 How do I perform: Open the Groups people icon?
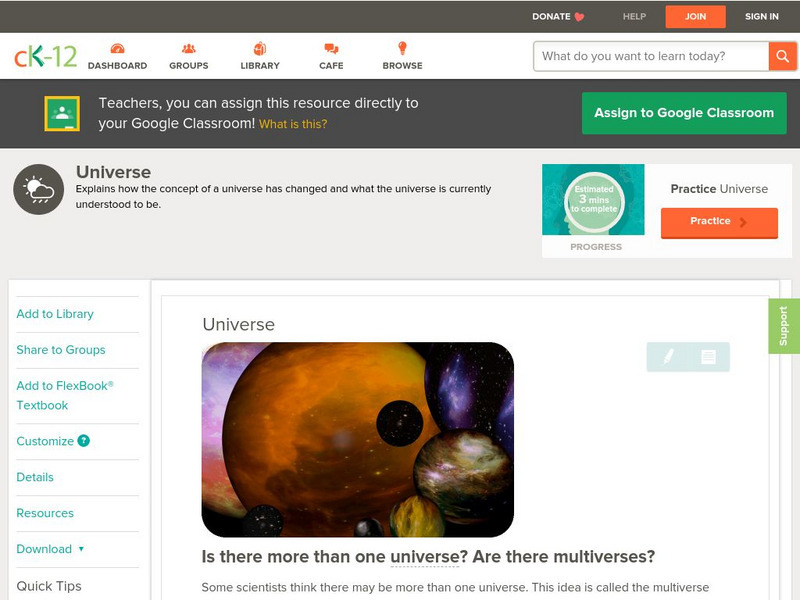tap(189, 48)
